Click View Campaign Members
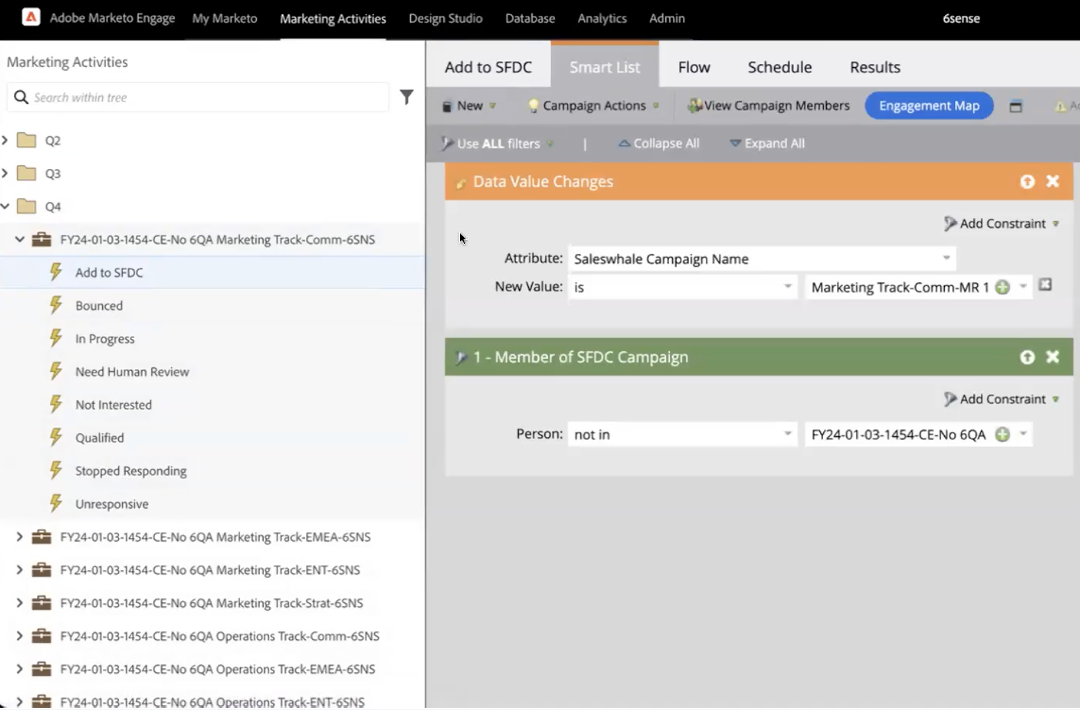1080x716 pixels. click(769, 106)
